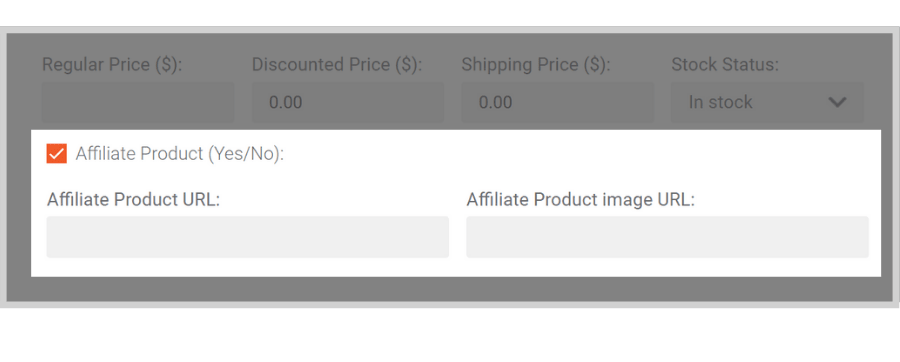This screenshot has width=900, height=362.
Task: Click the blank space right of the Affiliate Product (Yes/No) label
Action: click(574, 154)
